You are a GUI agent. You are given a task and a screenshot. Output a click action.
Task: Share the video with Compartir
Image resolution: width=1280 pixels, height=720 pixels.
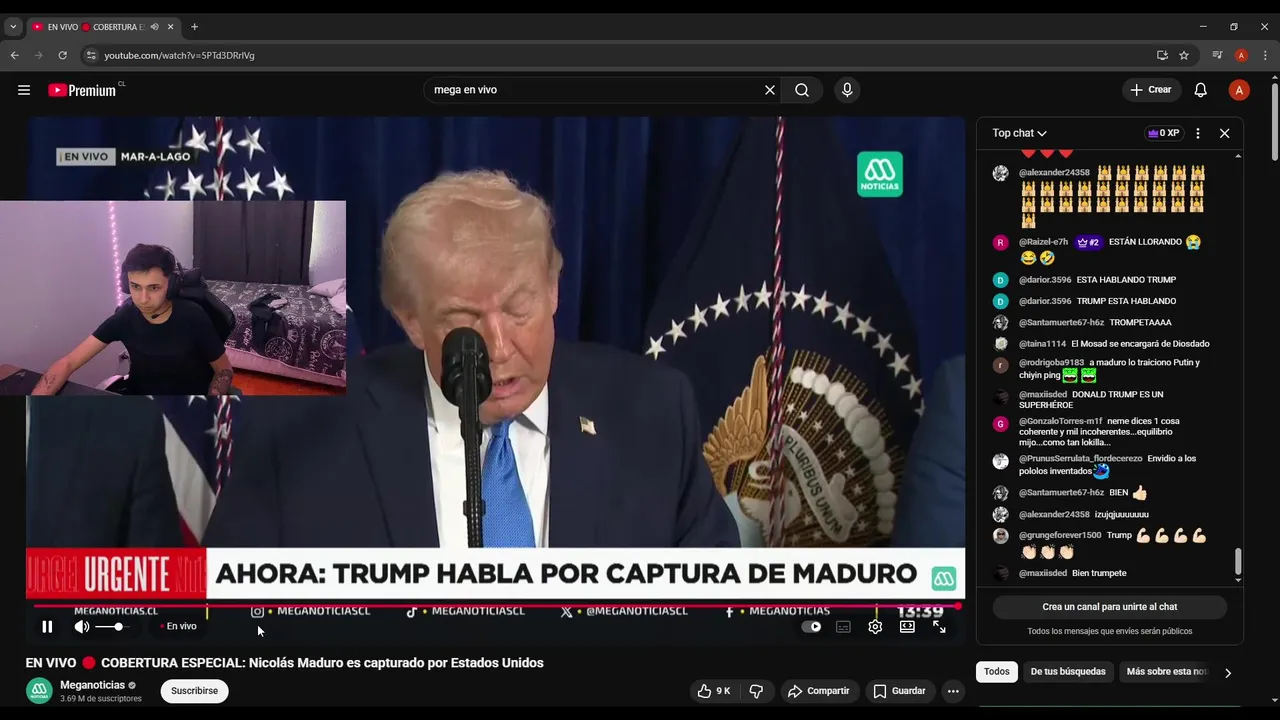point(818,691)
